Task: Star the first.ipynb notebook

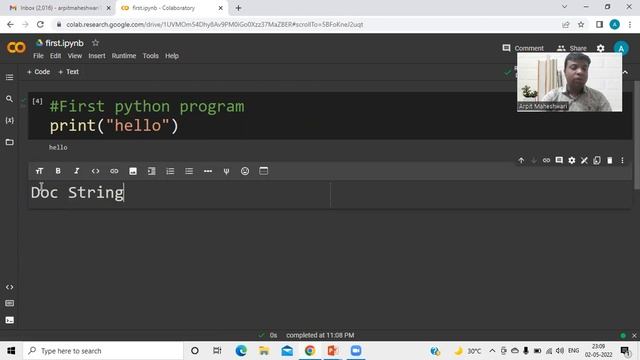Action: pyautogui.click(x=95, y=42)
